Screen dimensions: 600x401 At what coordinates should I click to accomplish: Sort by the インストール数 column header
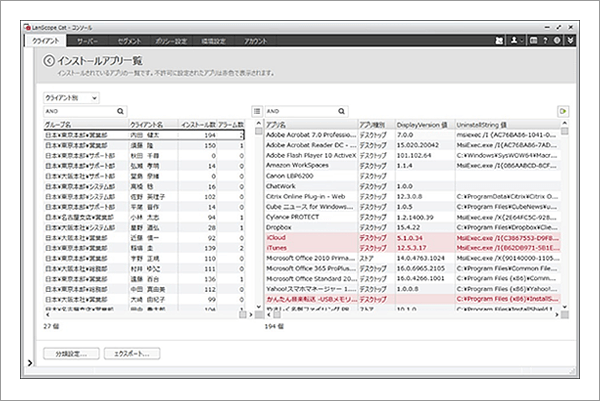pos(197,123)
